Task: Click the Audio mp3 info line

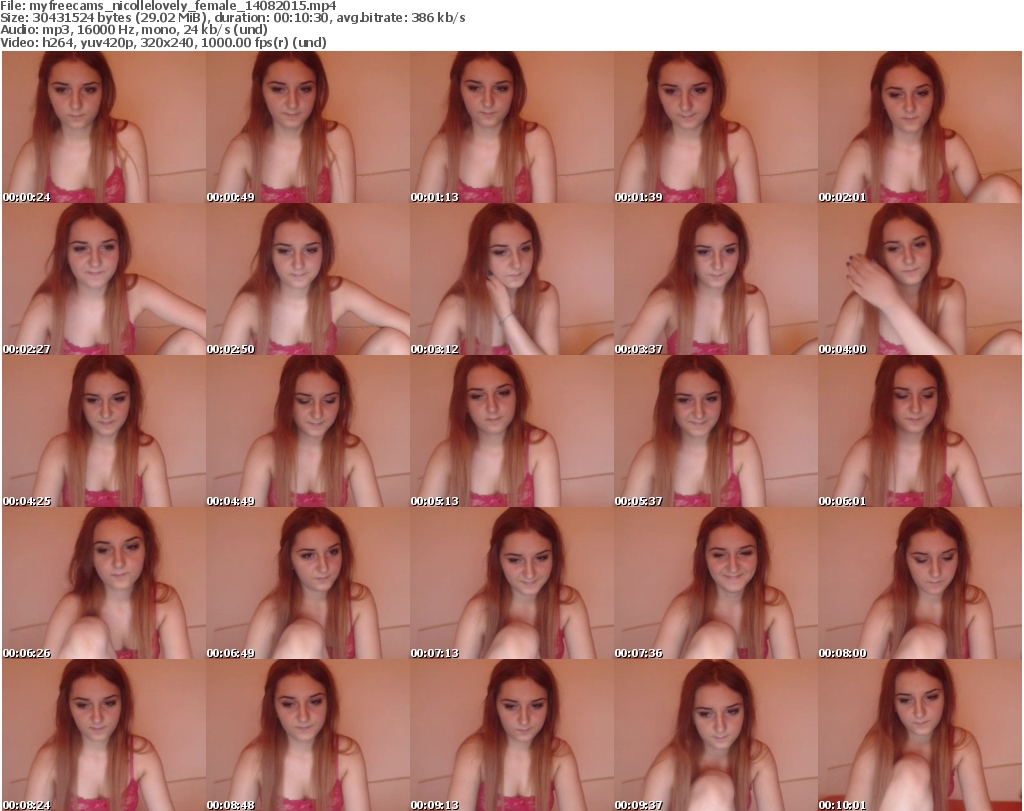Action: (134, 30)
